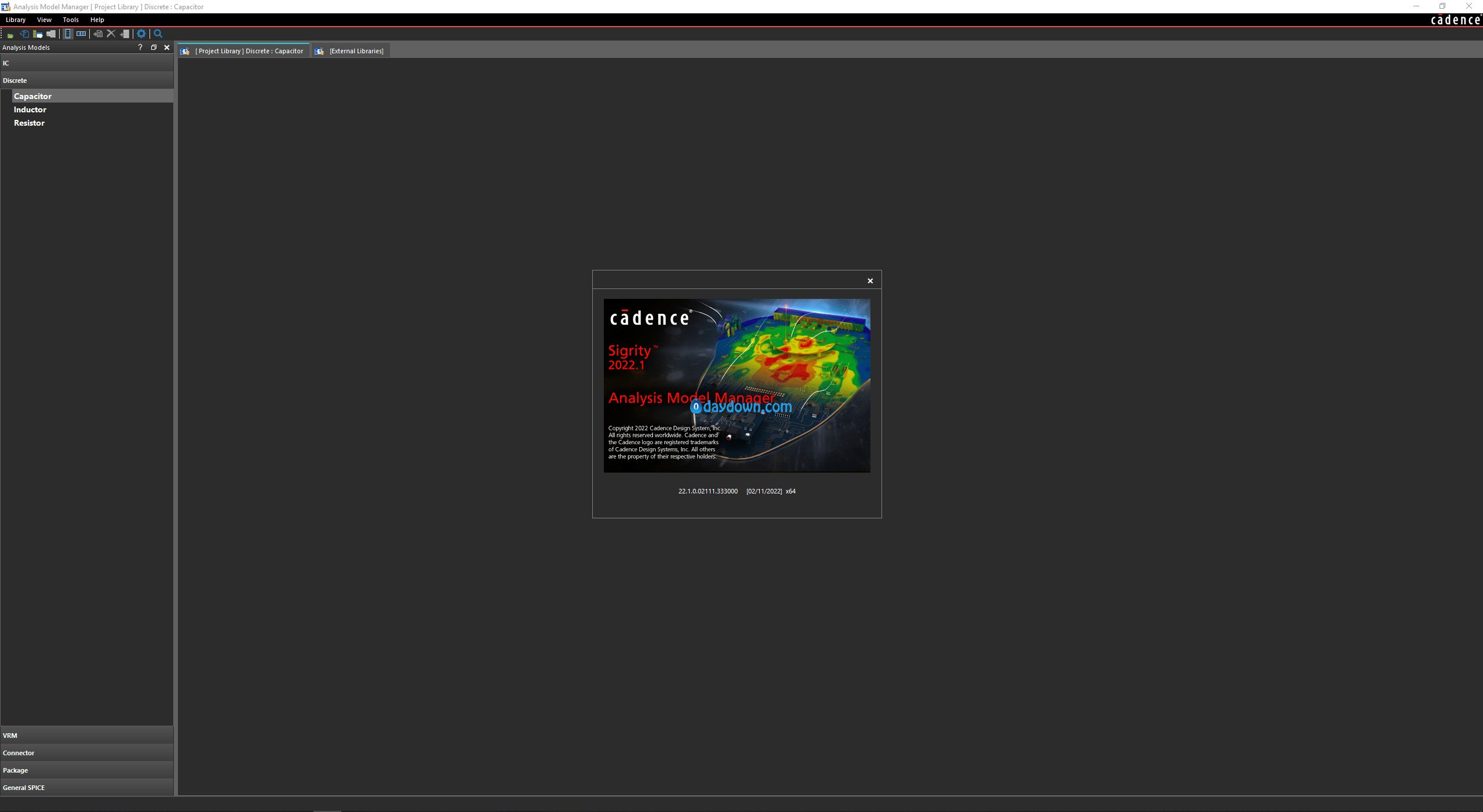Undock the Analysis Models panel
1483x812 pixels.
[x=154, y=47]
